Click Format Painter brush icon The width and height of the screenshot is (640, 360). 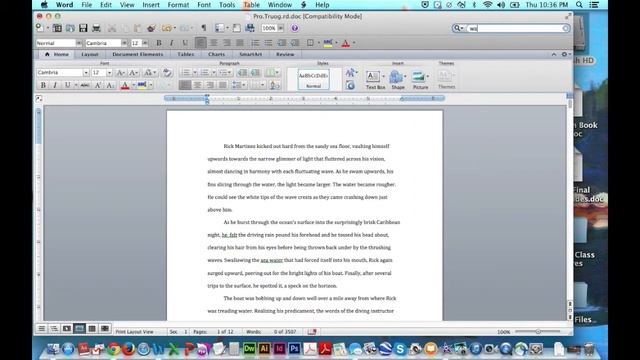[x=151, y=28]
